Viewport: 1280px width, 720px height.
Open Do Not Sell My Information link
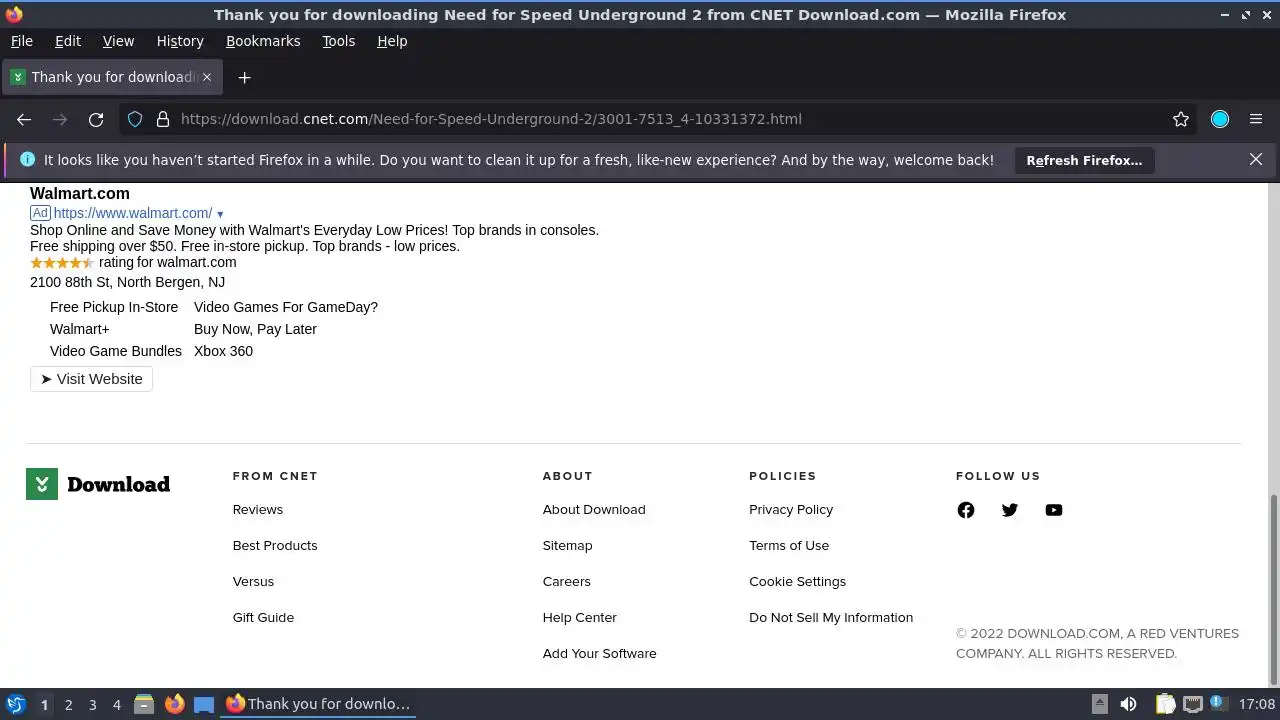pyautogui.click(x=831, y=617)
